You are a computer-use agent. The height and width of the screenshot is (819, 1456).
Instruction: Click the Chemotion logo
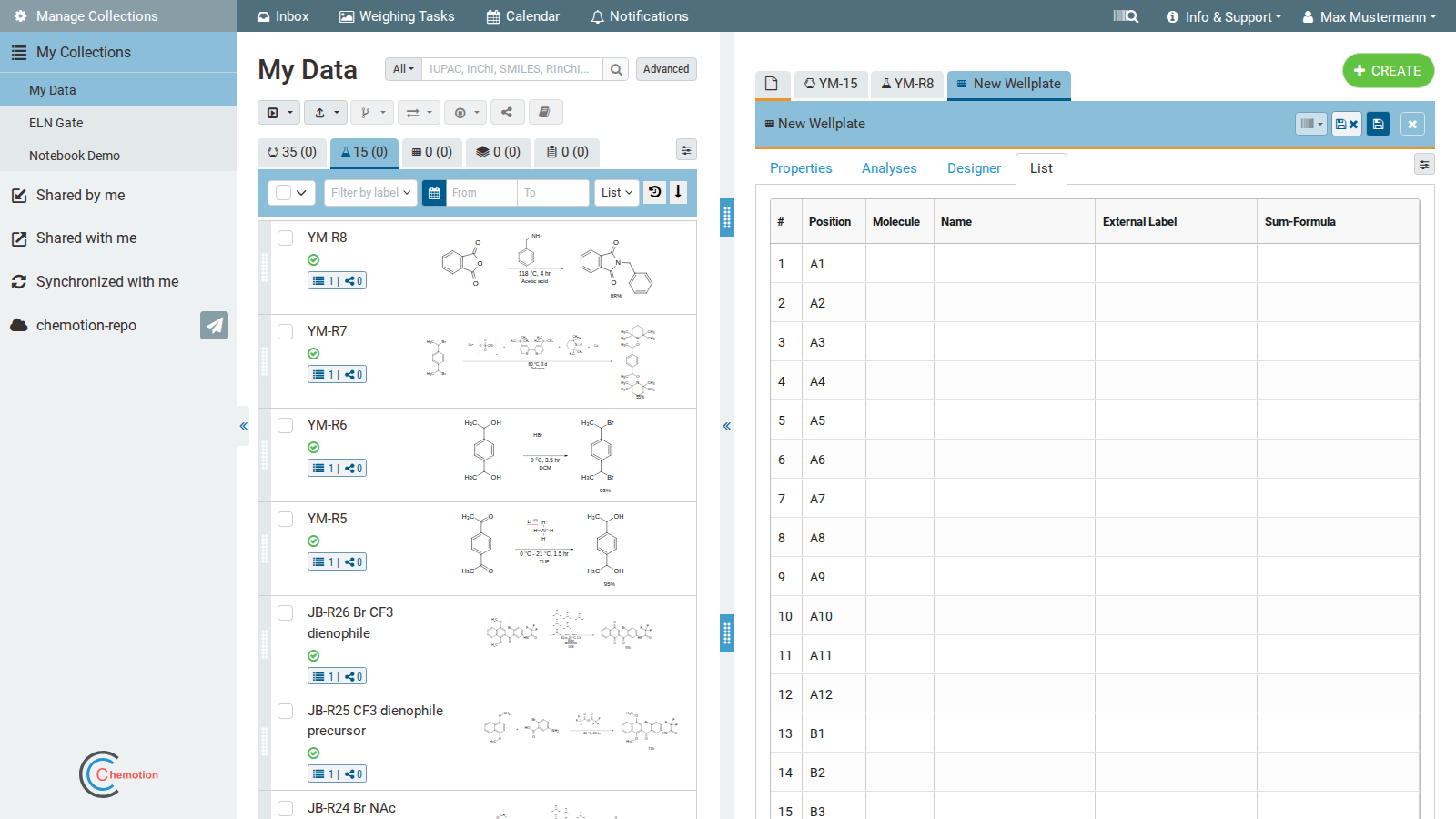coord(119,774)
